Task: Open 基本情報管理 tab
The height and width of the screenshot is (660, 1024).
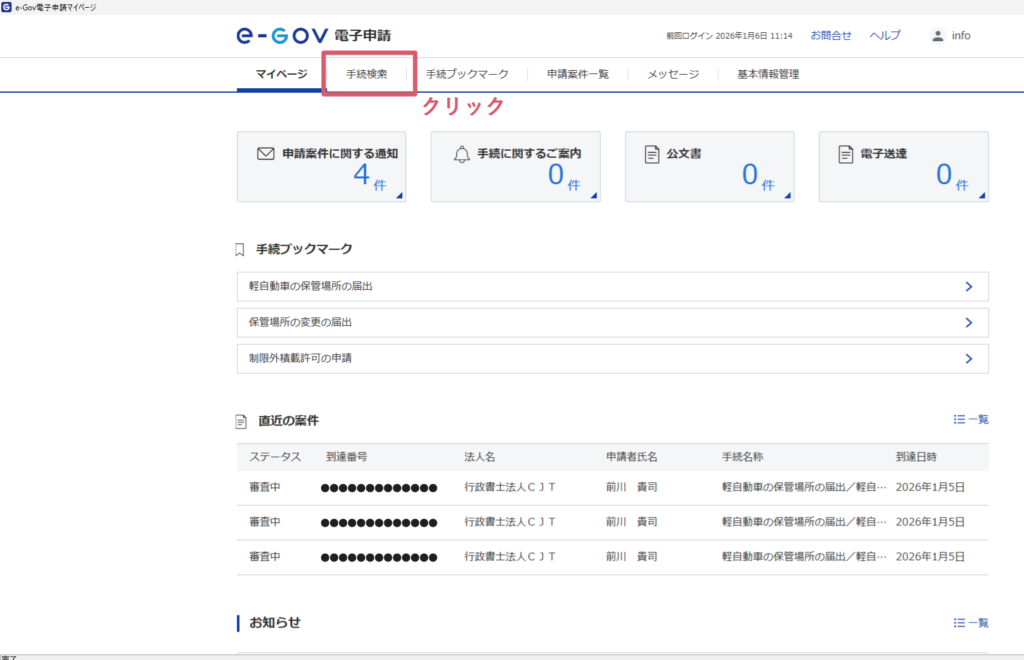Action: pos(768,74)
